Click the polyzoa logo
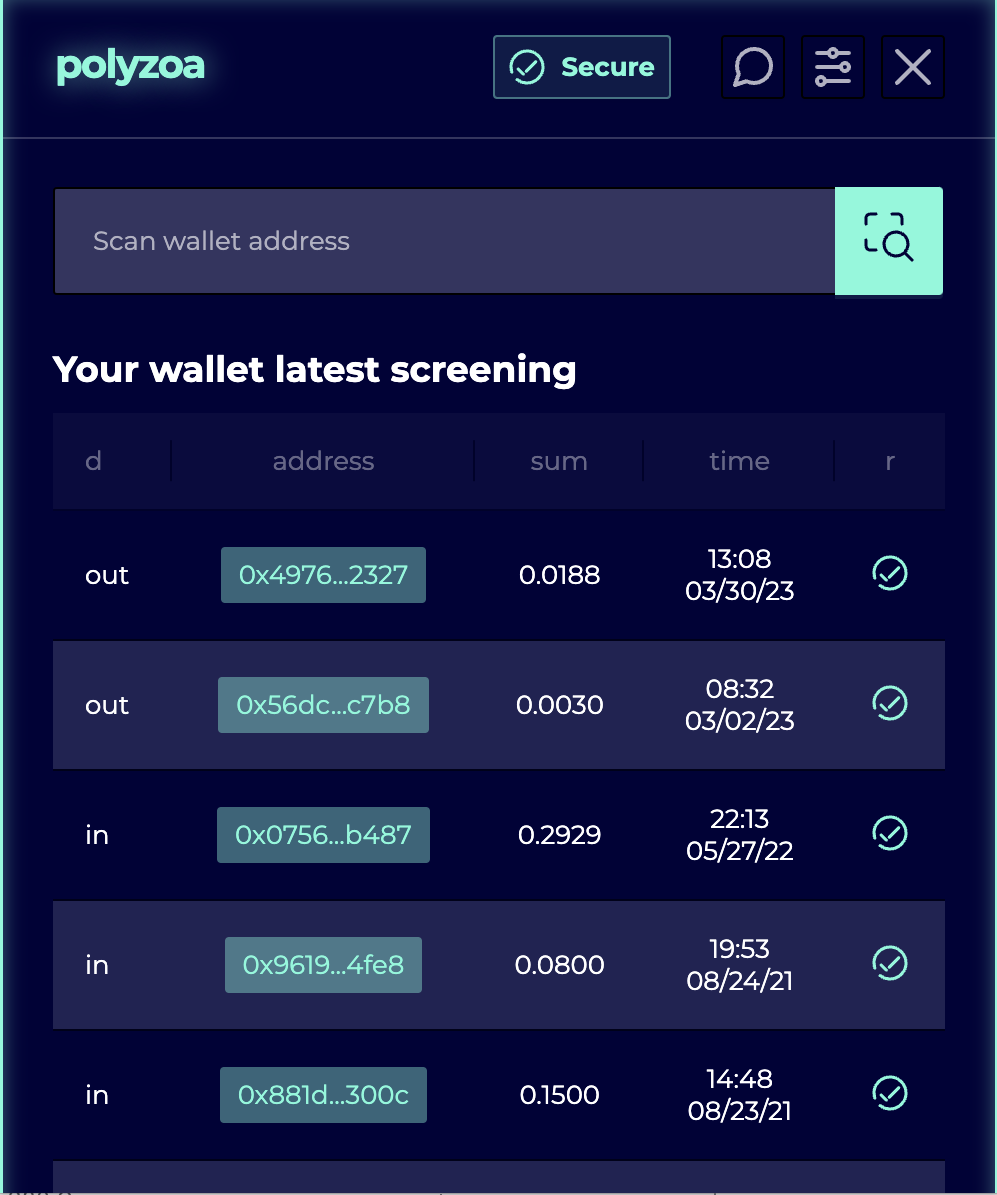 [x=131, y=66]
